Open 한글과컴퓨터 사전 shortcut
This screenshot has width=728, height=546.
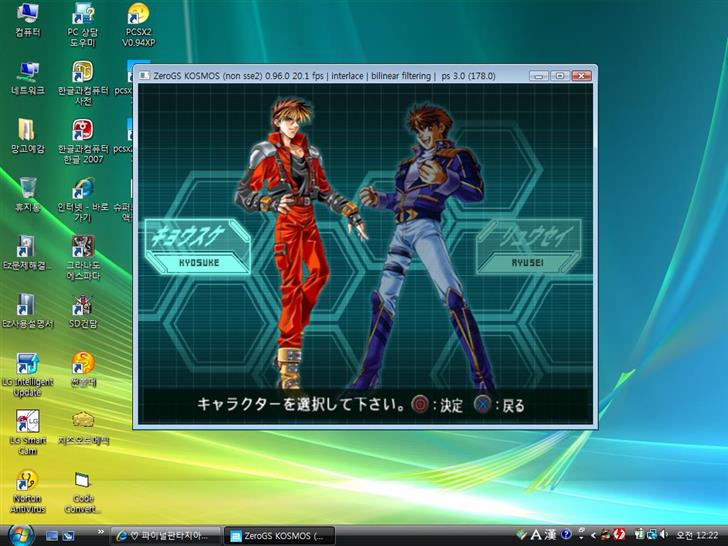[x=83, y=83]
